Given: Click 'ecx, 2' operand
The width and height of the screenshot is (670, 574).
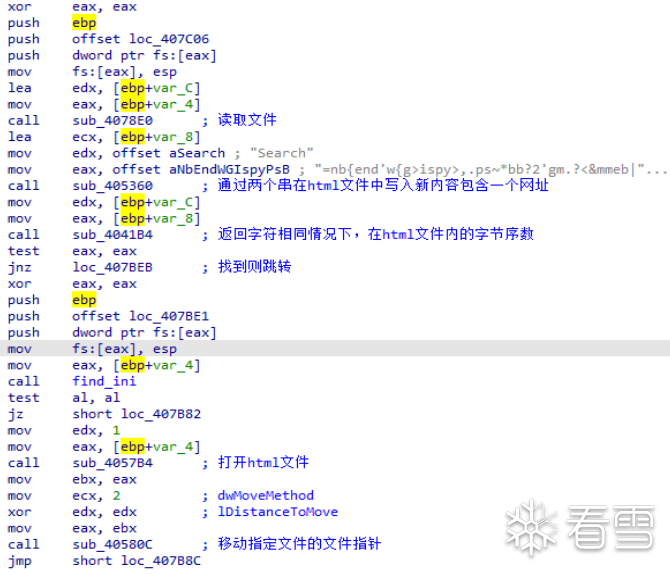Looking at the screenshot, I should pyautogui.click(x=96, y=495).
